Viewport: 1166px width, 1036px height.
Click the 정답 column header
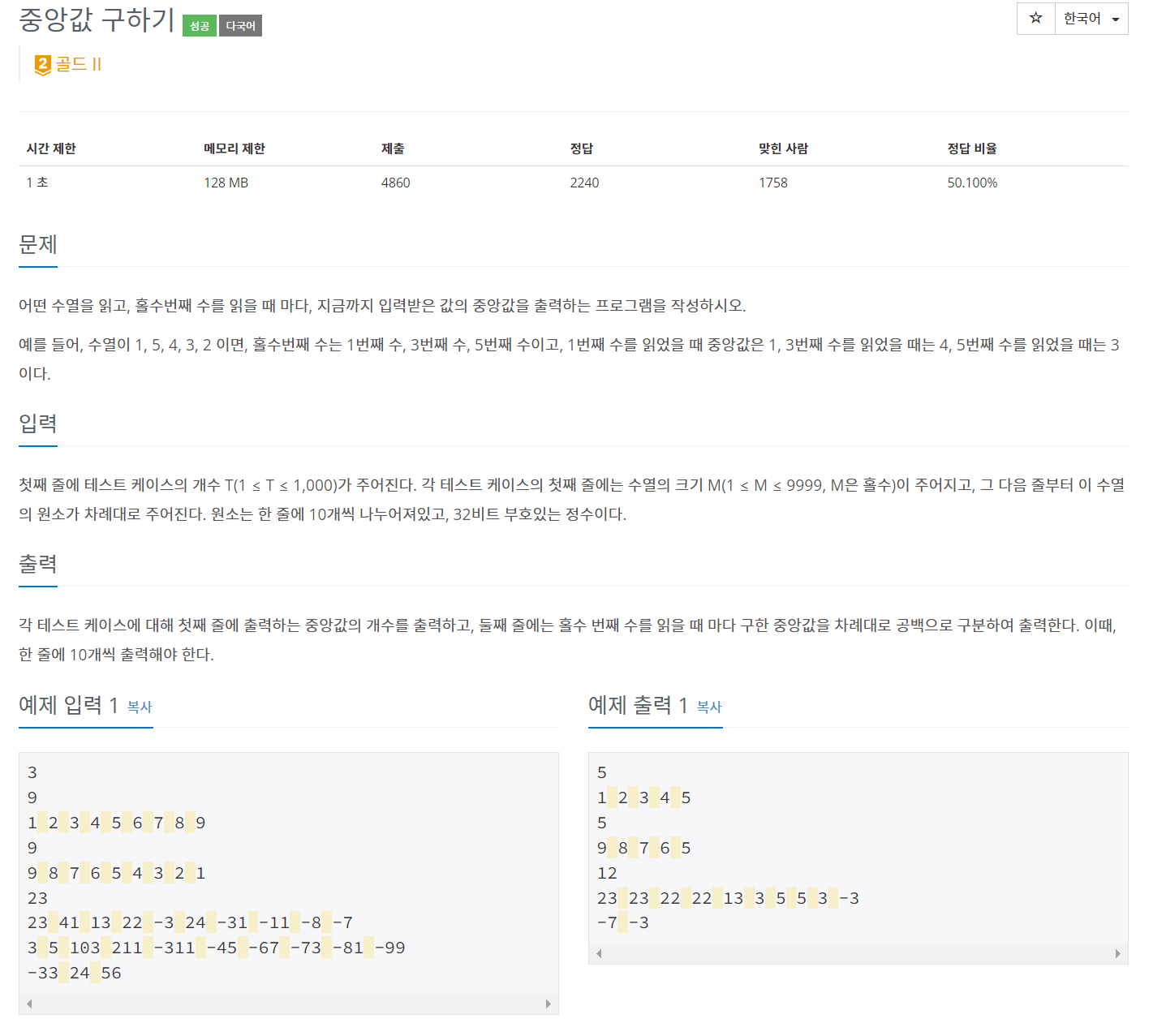pyautogui.click(x=582, y=148)
